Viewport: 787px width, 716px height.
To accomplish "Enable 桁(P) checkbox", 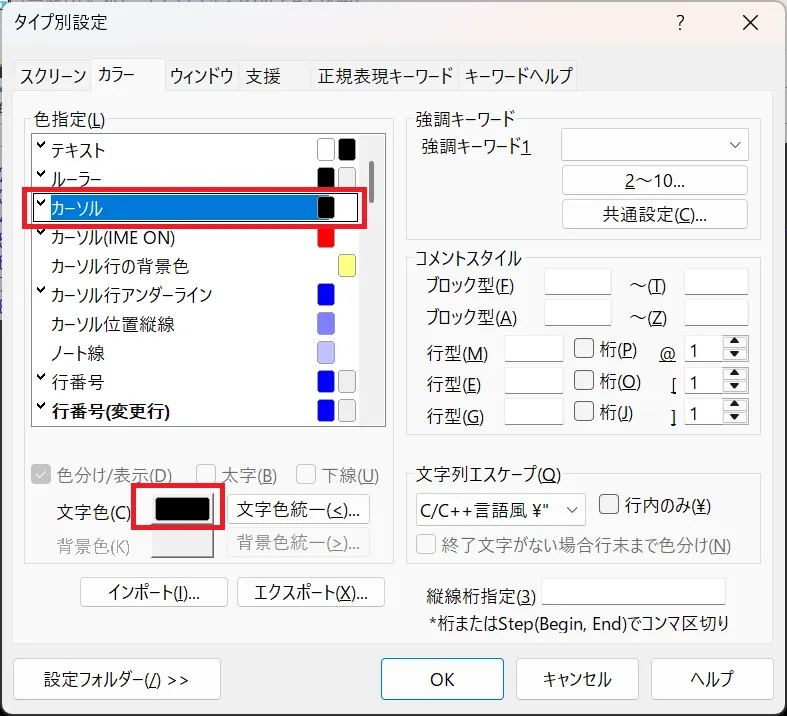I will point(584,348).
